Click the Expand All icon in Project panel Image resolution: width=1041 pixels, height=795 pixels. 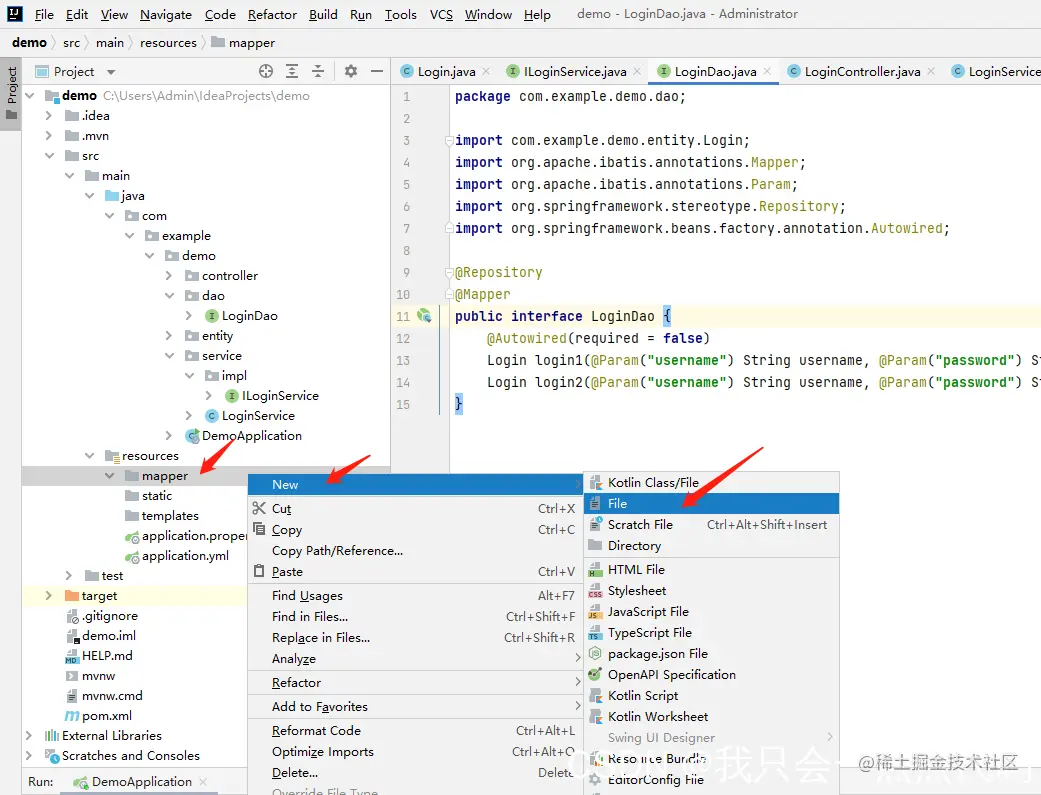pyautogui.click(x=292, y=71)
